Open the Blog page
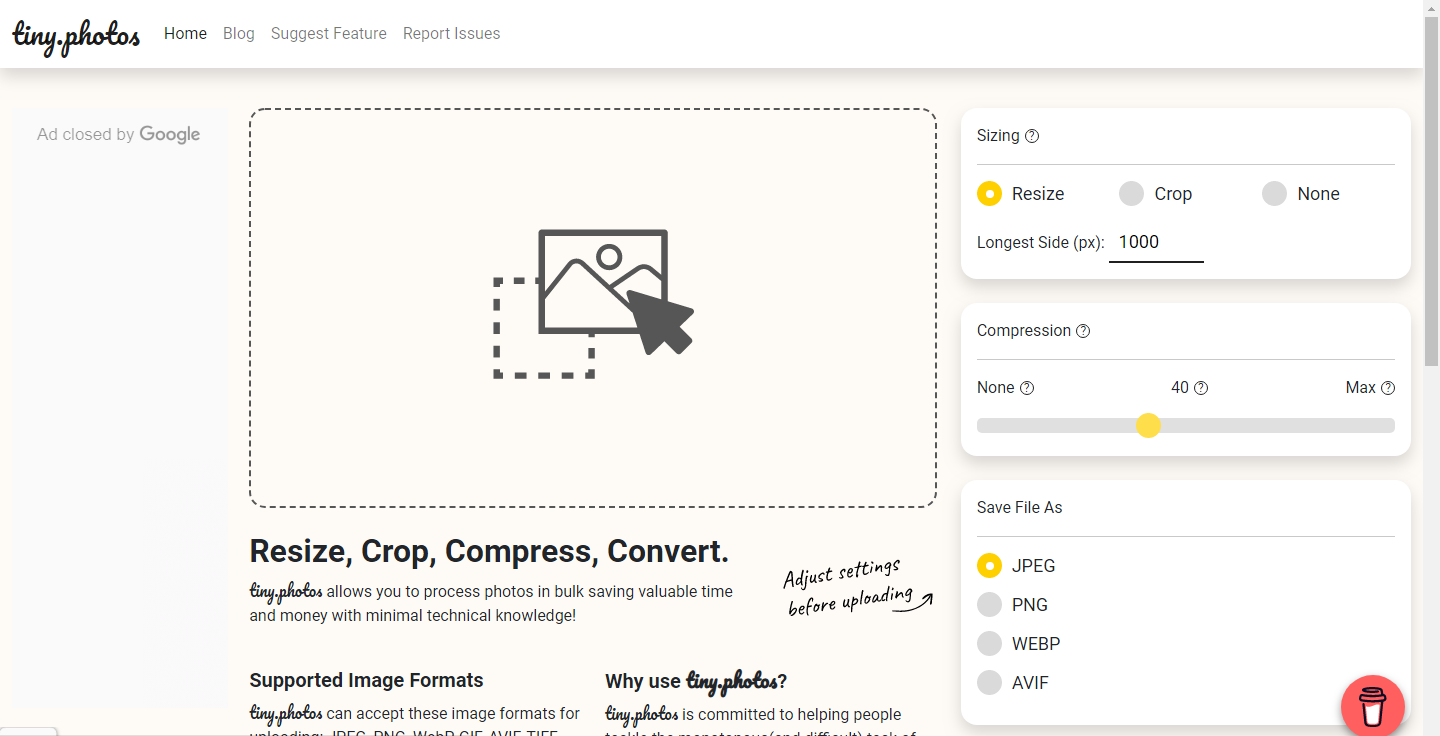Image resolution: width=1440 pixels, height=736 pixels. (239, 34)
